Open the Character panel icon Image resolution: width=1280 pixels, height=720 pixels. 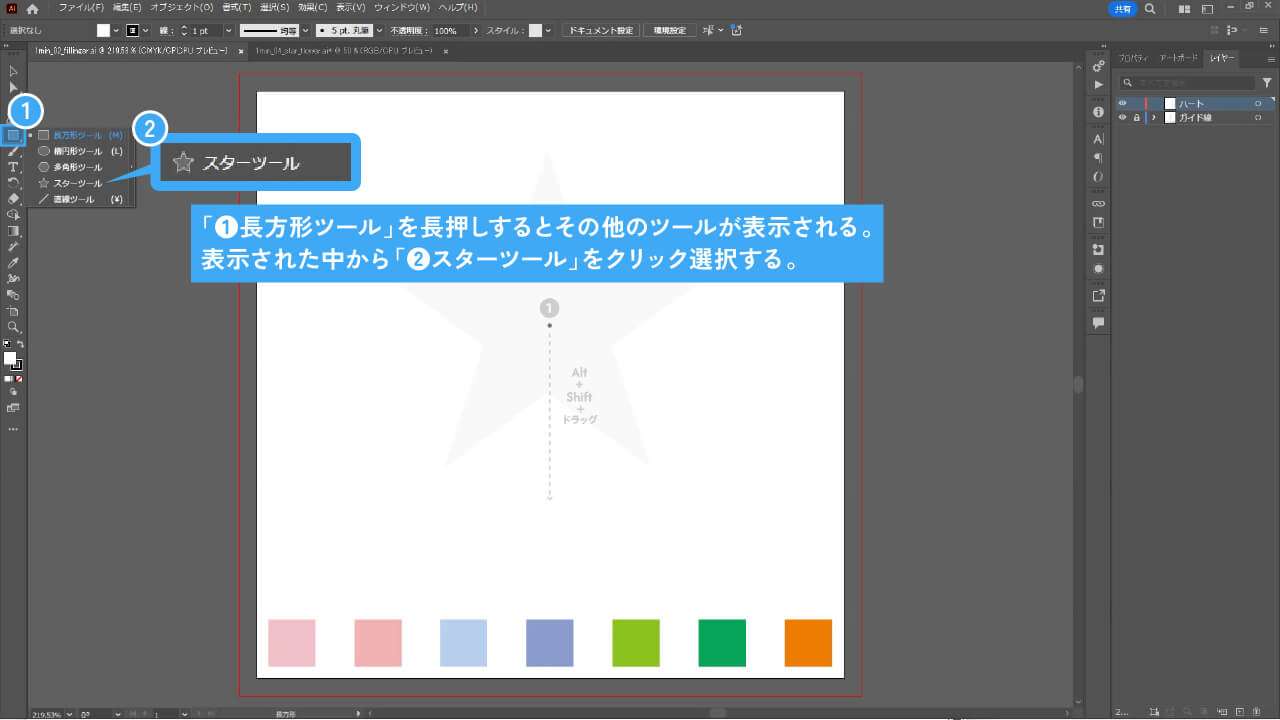(1098, 139)
